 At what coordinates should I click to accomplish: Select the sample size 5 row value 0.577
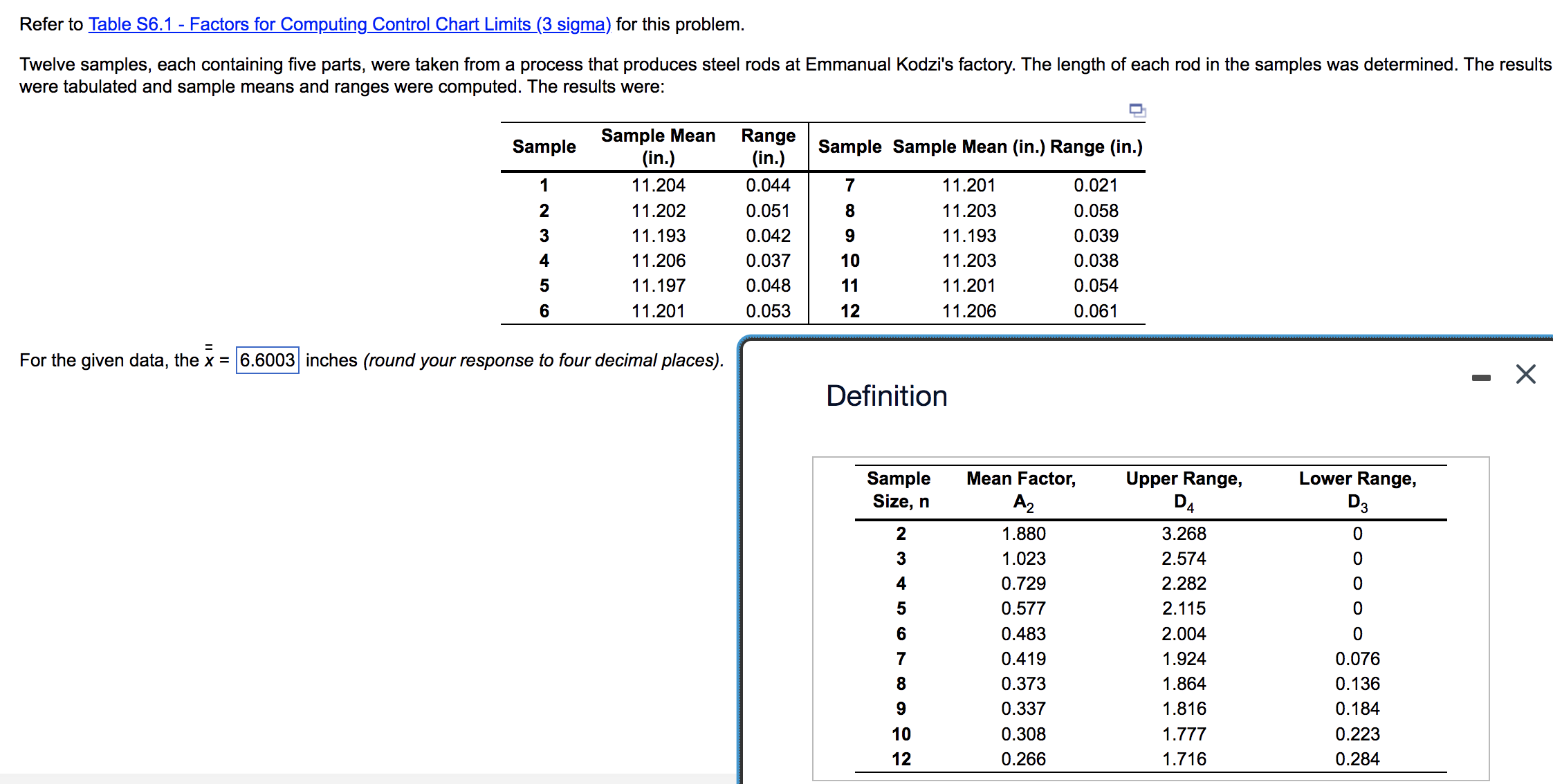click(1024, 608)
